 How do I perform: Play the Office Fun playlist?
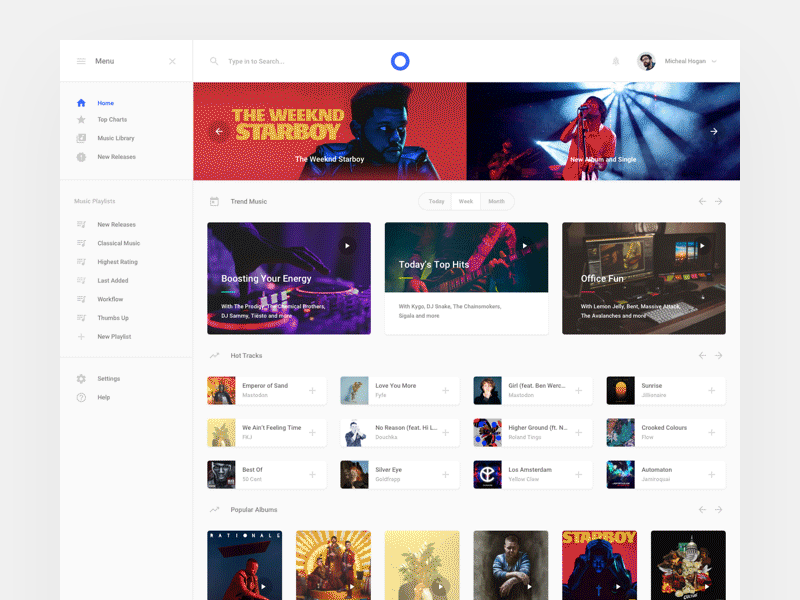click(x=703, y=246)
